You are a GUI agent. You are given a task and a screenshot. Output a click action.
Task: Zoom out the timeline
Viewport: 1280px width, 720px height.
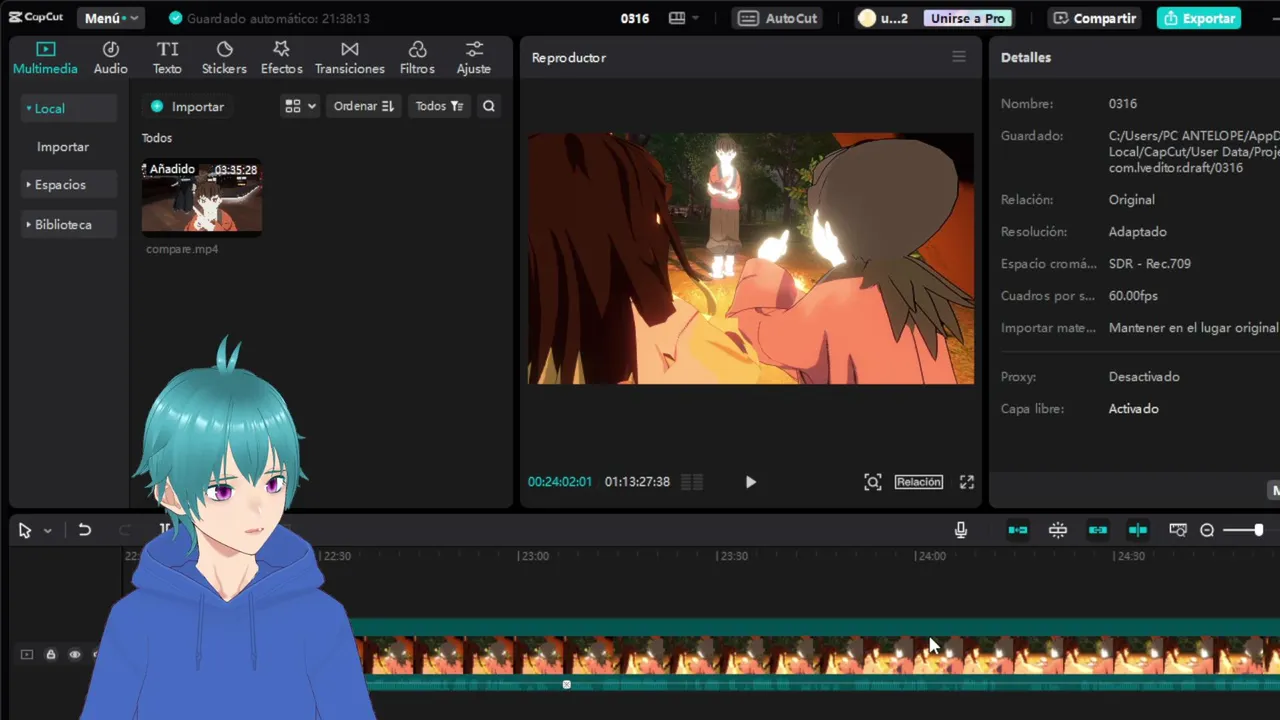1207,530
